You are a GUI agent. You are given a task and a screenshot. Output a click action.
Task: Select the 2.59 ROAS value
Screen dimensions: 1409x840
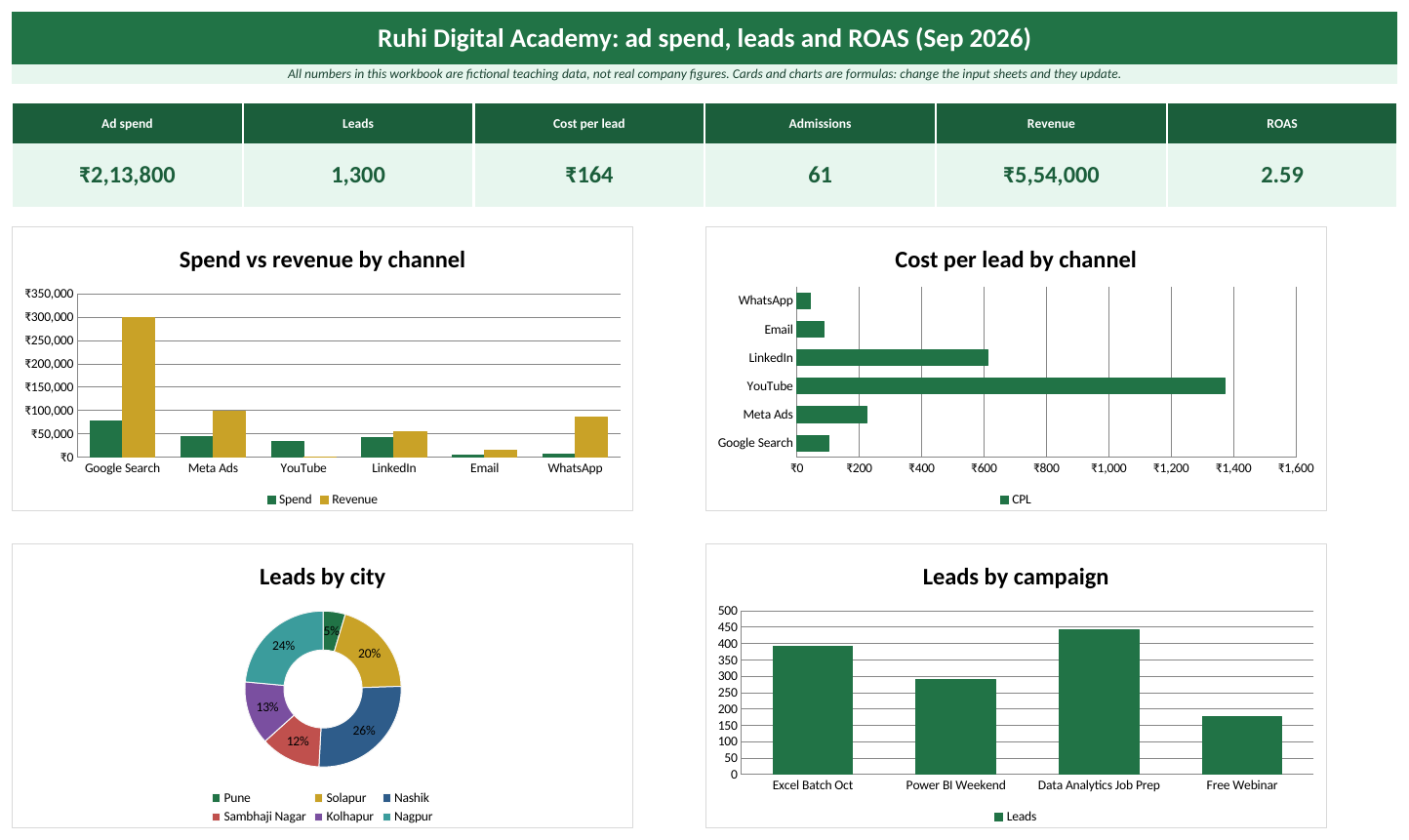coord(1282,176)
